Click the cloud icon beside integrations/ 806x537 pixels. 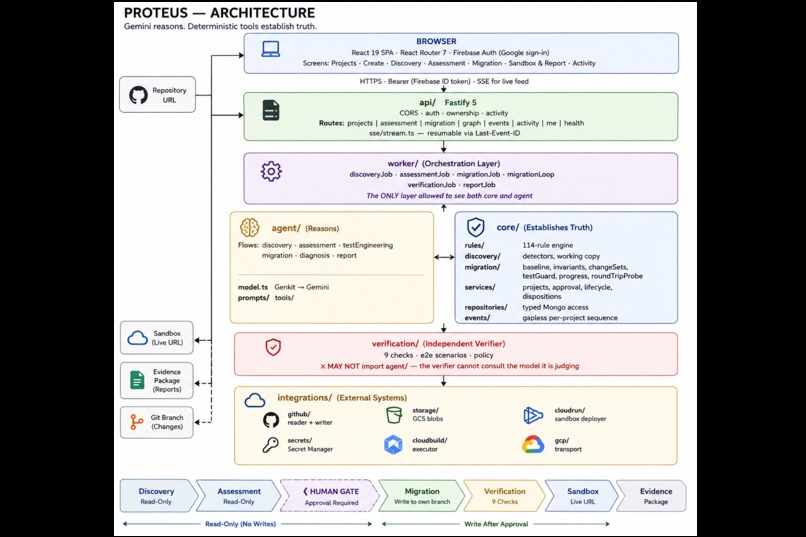click(x=255, y=400)
